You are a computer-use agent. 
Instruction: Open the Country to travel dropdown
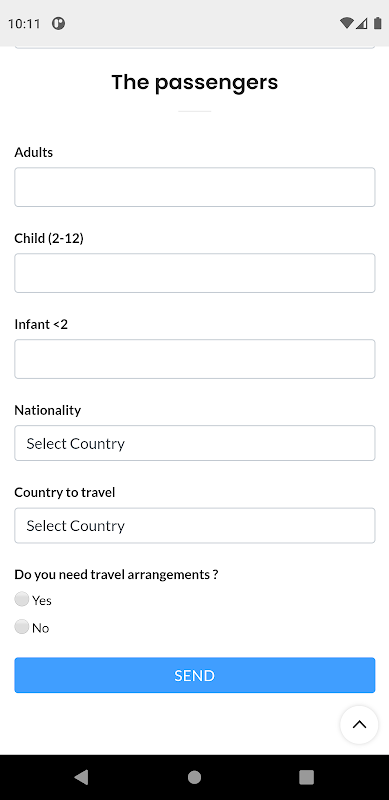[194, 525]
